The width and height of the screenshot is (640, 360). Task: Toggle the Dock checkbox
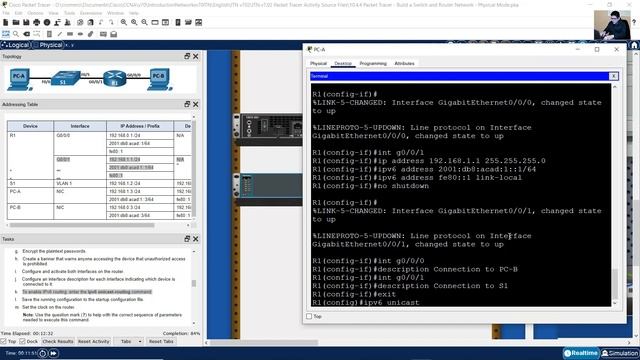pyautogui.click(x=22, y=341)
